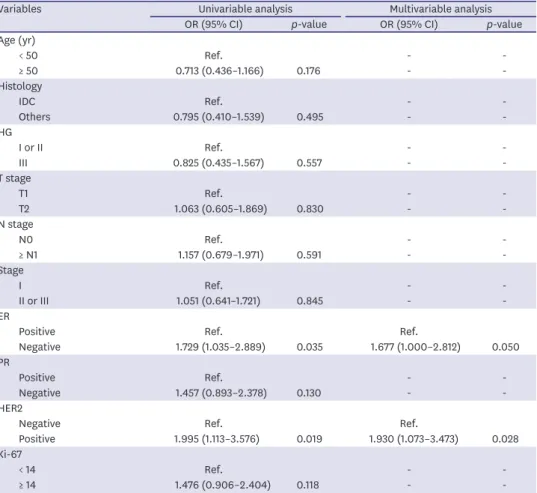The width and height of the screenshot is (537, 493).
Task: Click the '≥ N1' row label
Action: pos(28,255)
